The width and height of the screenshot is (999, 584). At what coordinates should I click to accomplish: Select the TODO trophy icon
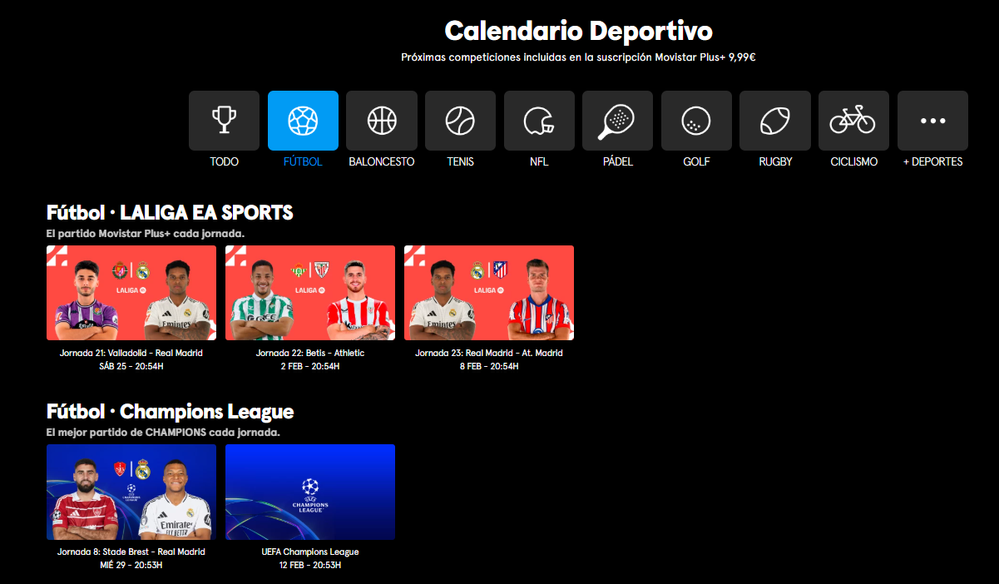coord(224,121)
